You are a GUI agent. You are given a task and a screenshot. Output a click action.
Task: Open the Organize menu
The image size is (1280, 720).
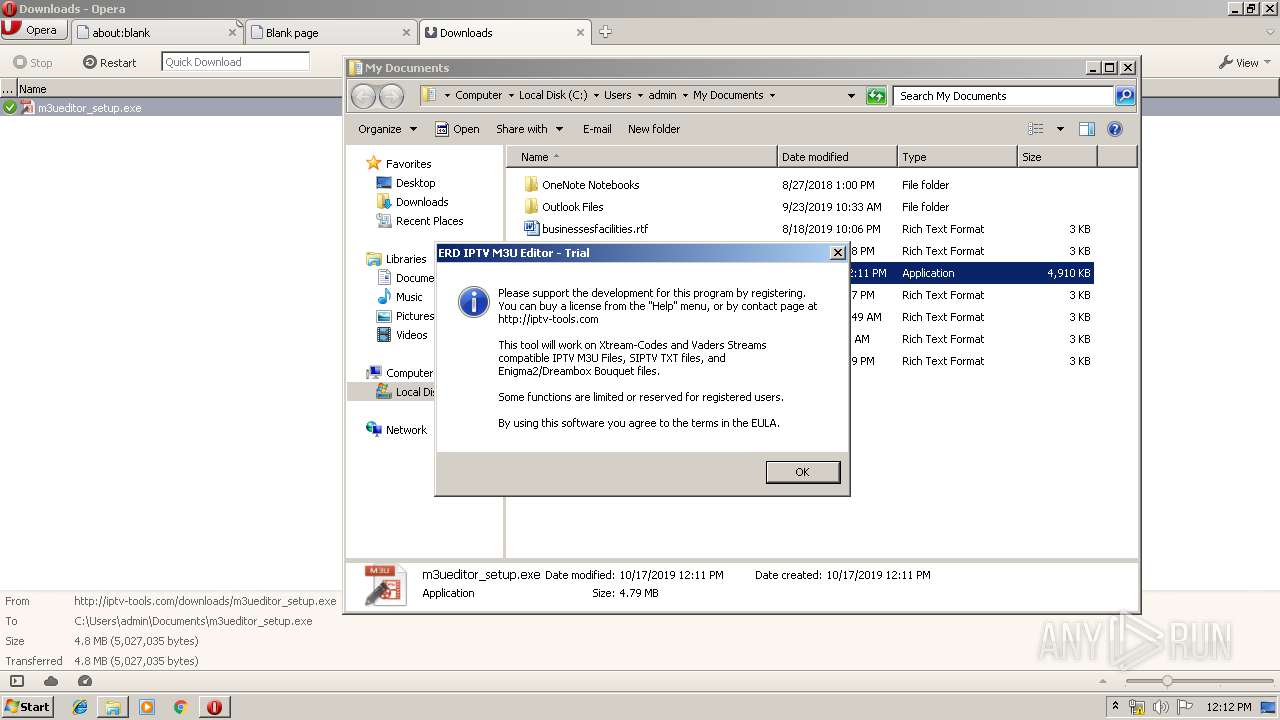387,129
